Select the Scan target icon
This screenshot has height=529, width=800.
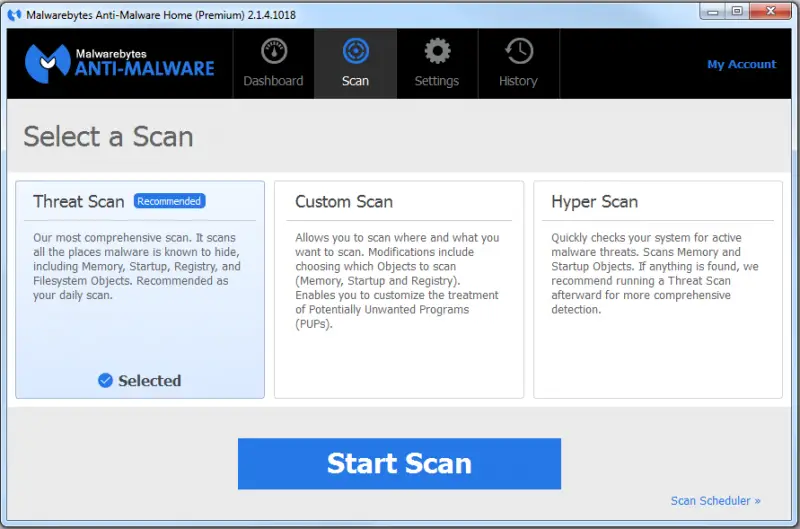click(x=356, y=51)
